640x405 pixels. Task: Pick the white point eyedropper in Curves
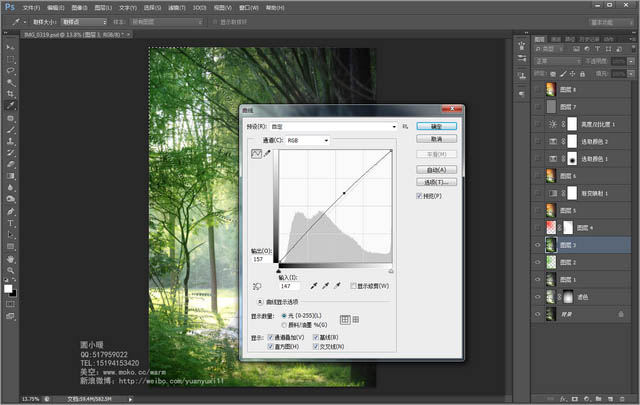click(338, 286)
